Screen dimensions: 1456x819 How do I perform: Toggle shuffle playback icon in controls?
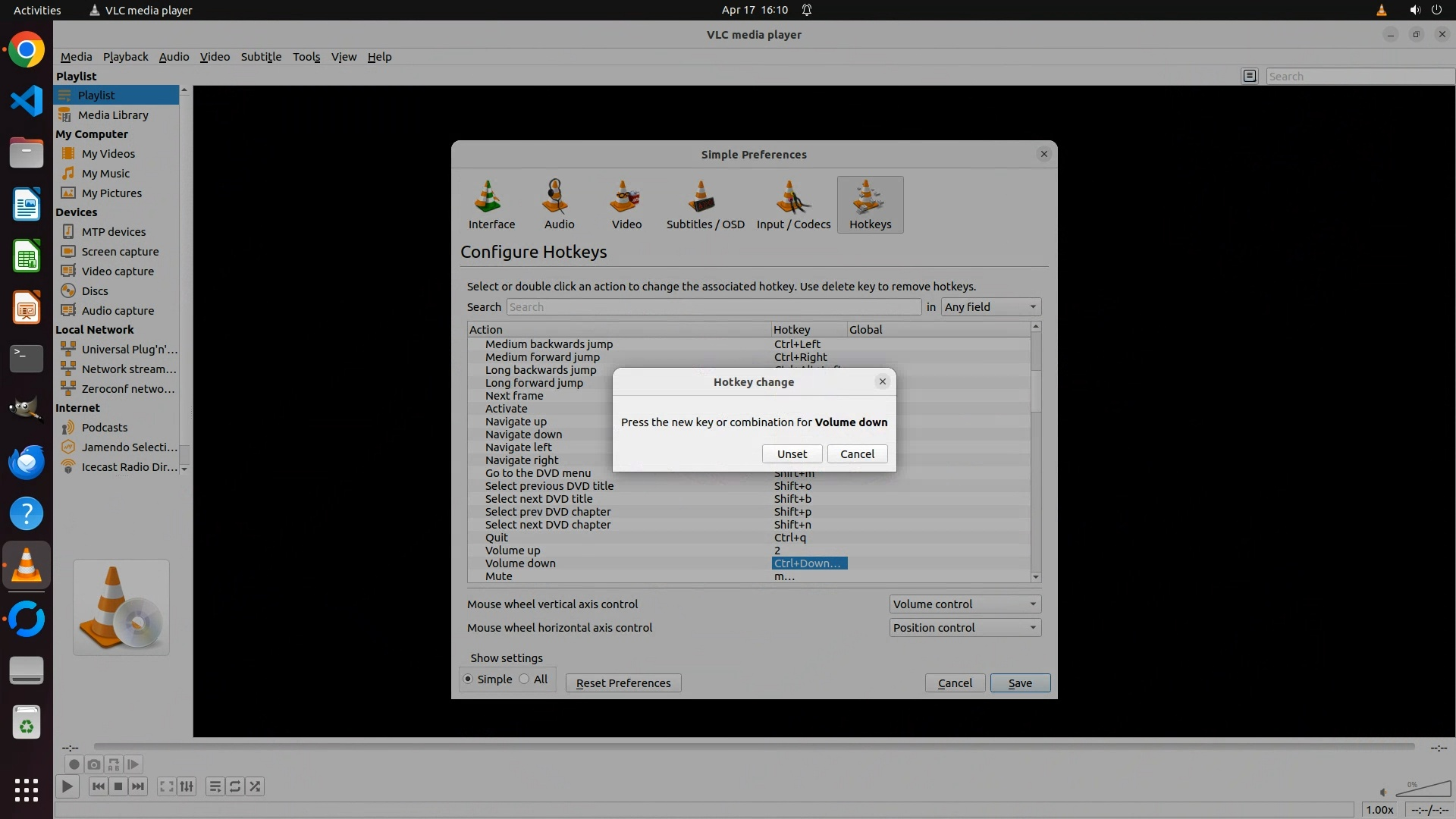[255, 786]
